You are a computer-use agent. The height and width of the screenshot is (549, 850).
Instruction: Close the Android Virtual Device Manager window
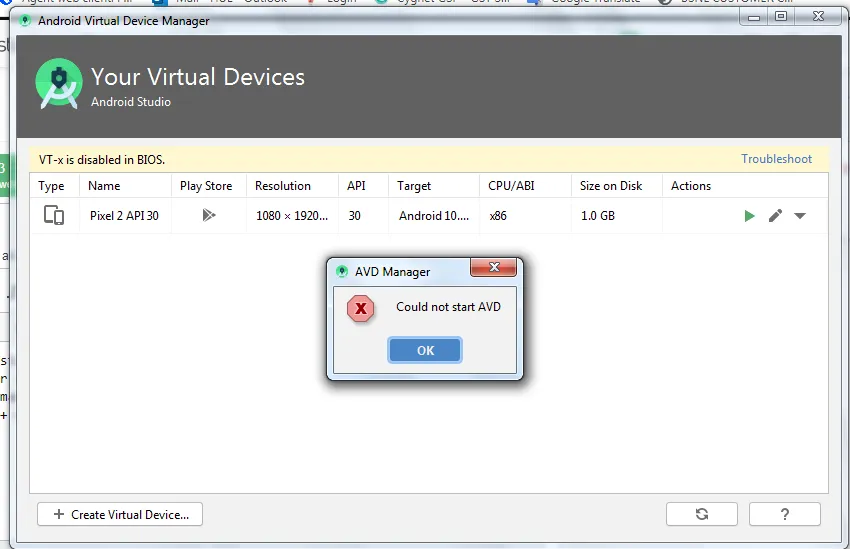[x=818, y=17]
